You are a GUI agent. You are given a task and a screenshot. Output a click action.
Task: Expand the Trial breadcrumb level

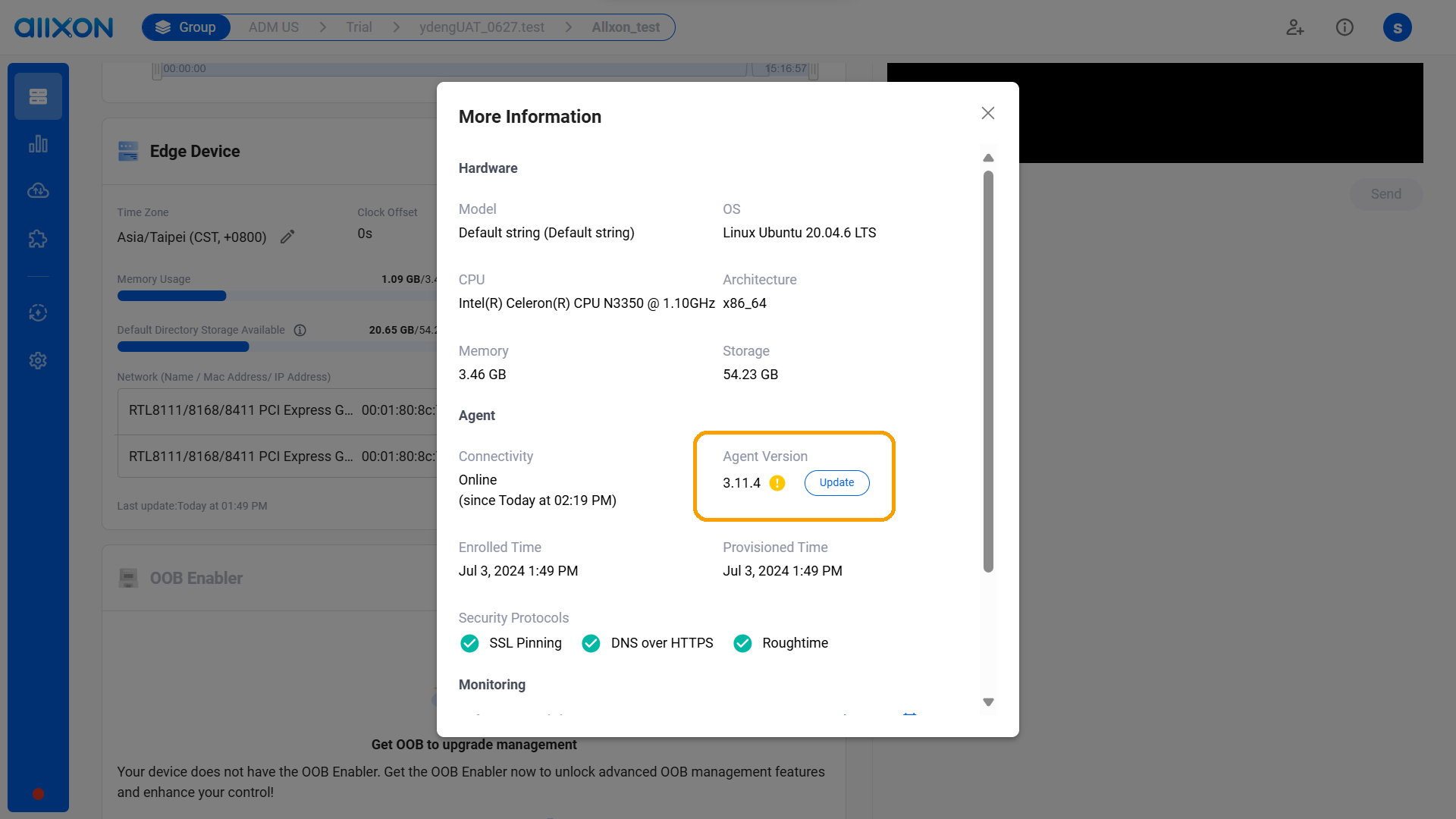point(358,27)
